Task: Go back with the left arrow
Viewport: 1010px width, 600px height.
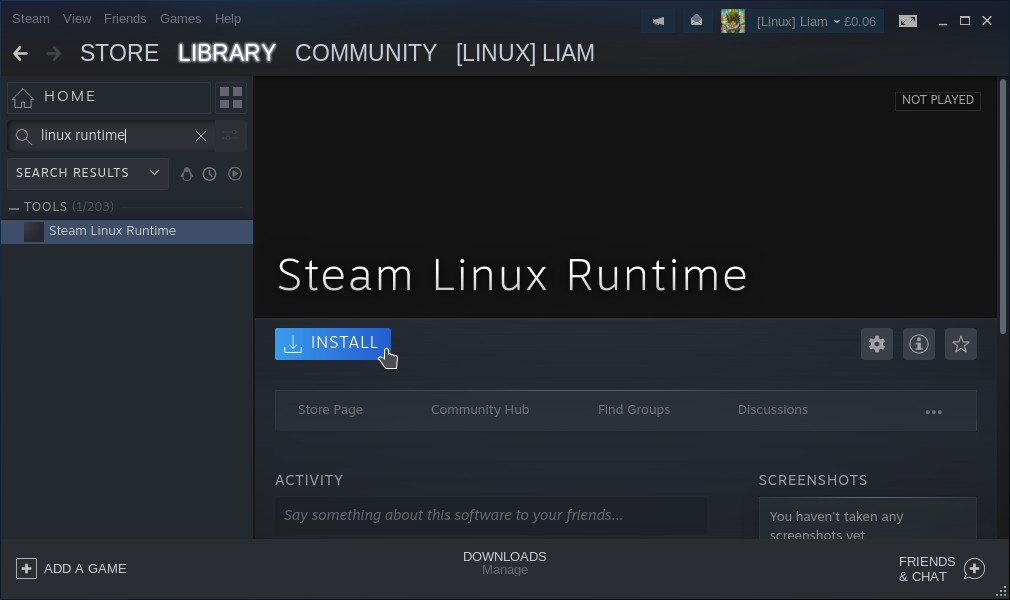Action: click(21, 53)
